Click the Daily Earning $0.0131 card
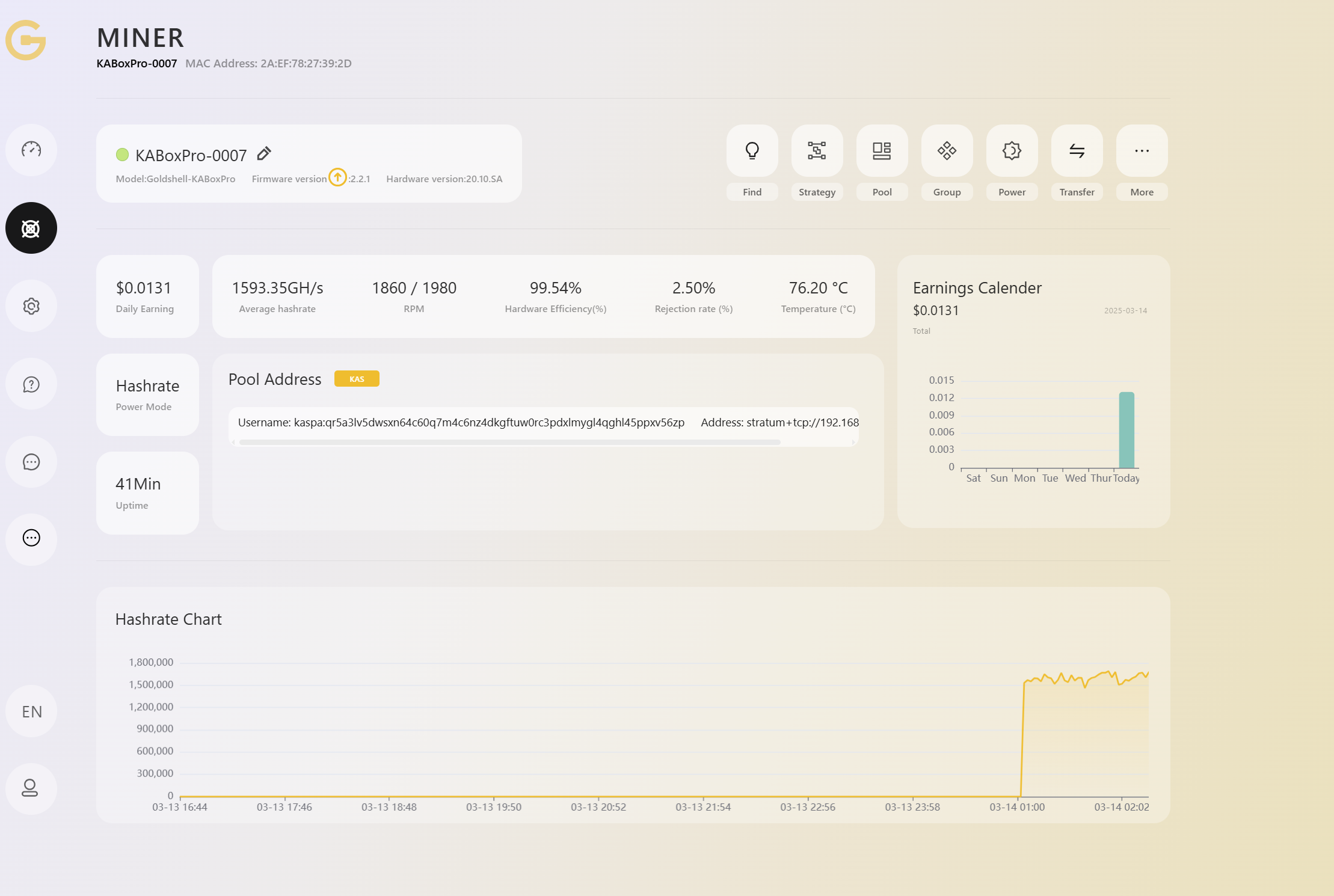Image resolution: width=1334 pixels, height=896 pixels. (147, 296)
